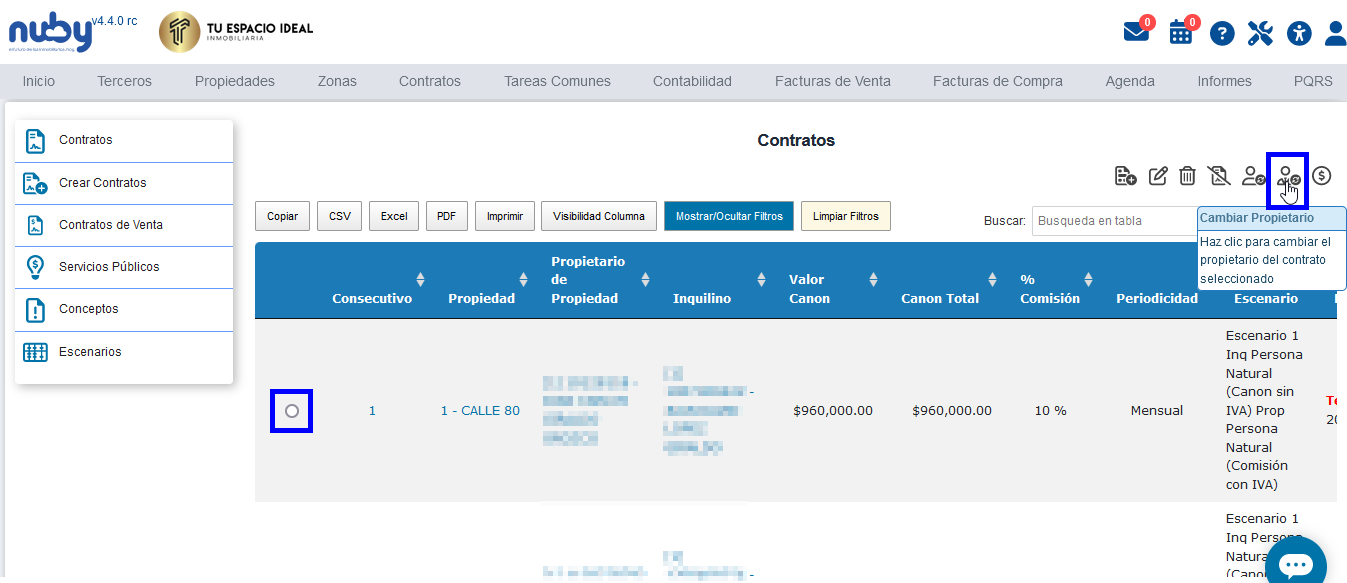The height and width of the screenshot is (583, 1347).
Task: Click the dollar sign icon above table
Action: tap(1322, 176)
